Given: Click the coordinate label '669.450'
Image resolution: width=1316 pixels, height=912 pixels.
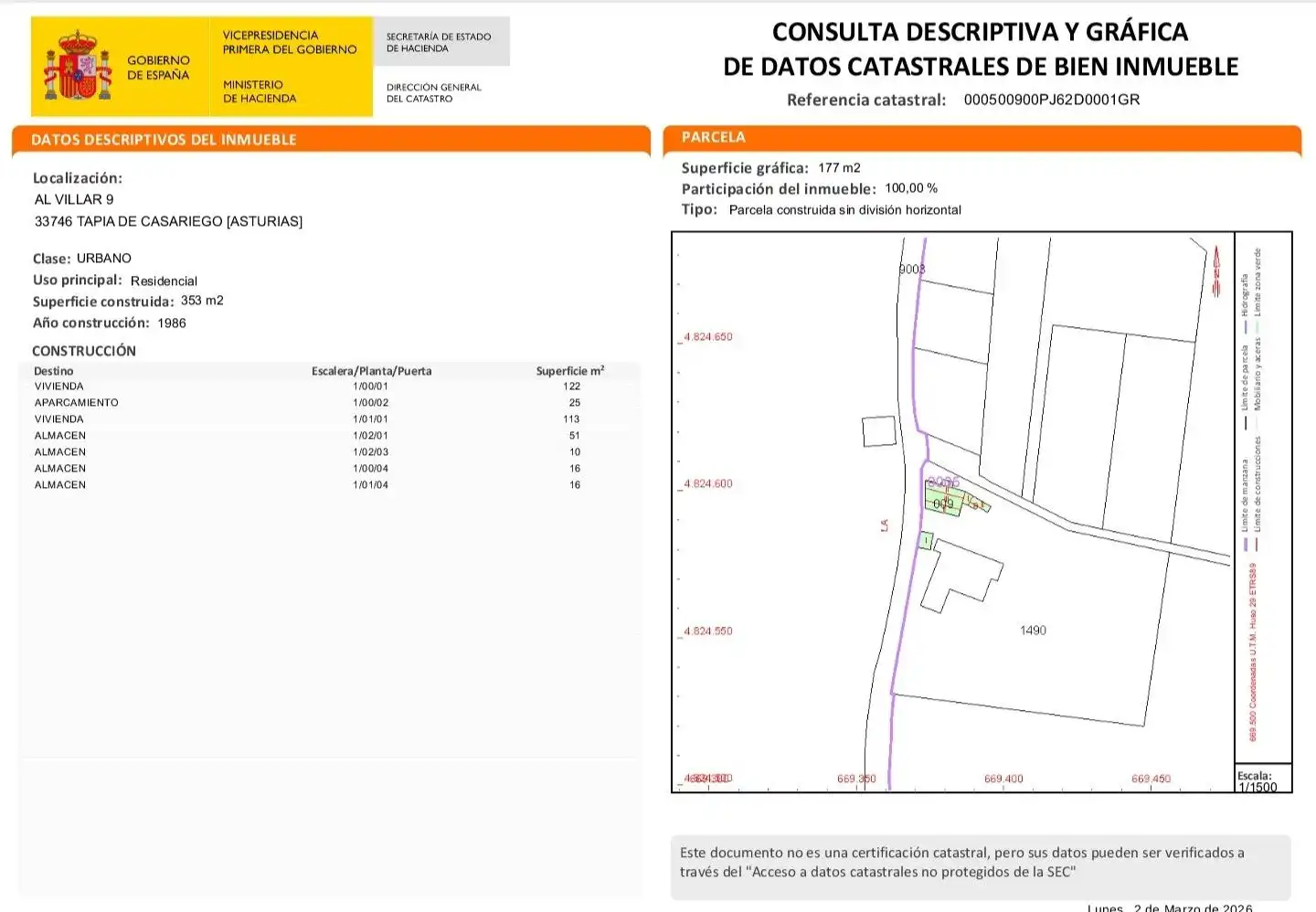Looking at the screenshot, I should point(1151,779).
